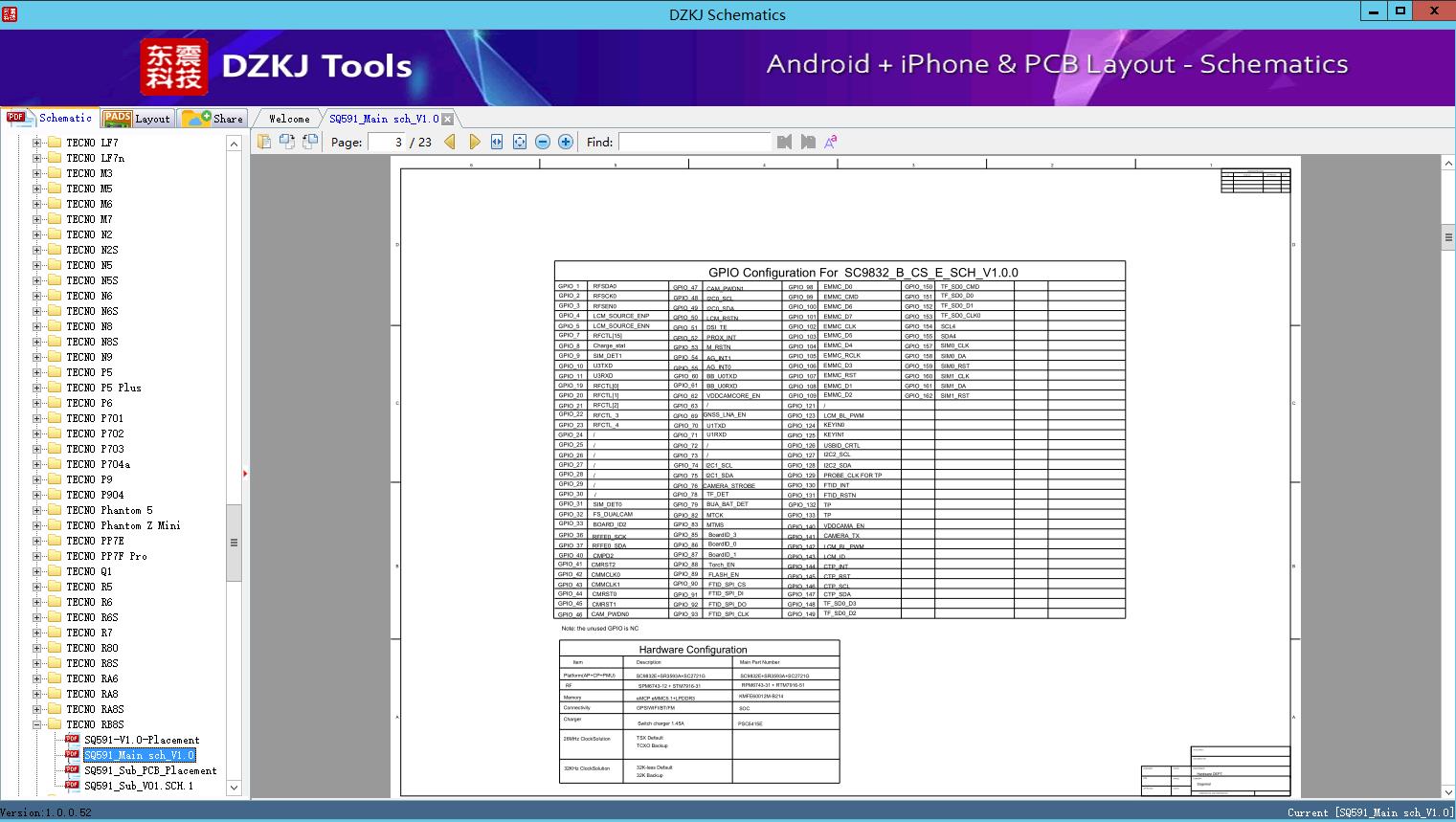Expand the TECNO LF7n folder
This screenshot has height=822, width=1456.
click(x=36, y=158)
